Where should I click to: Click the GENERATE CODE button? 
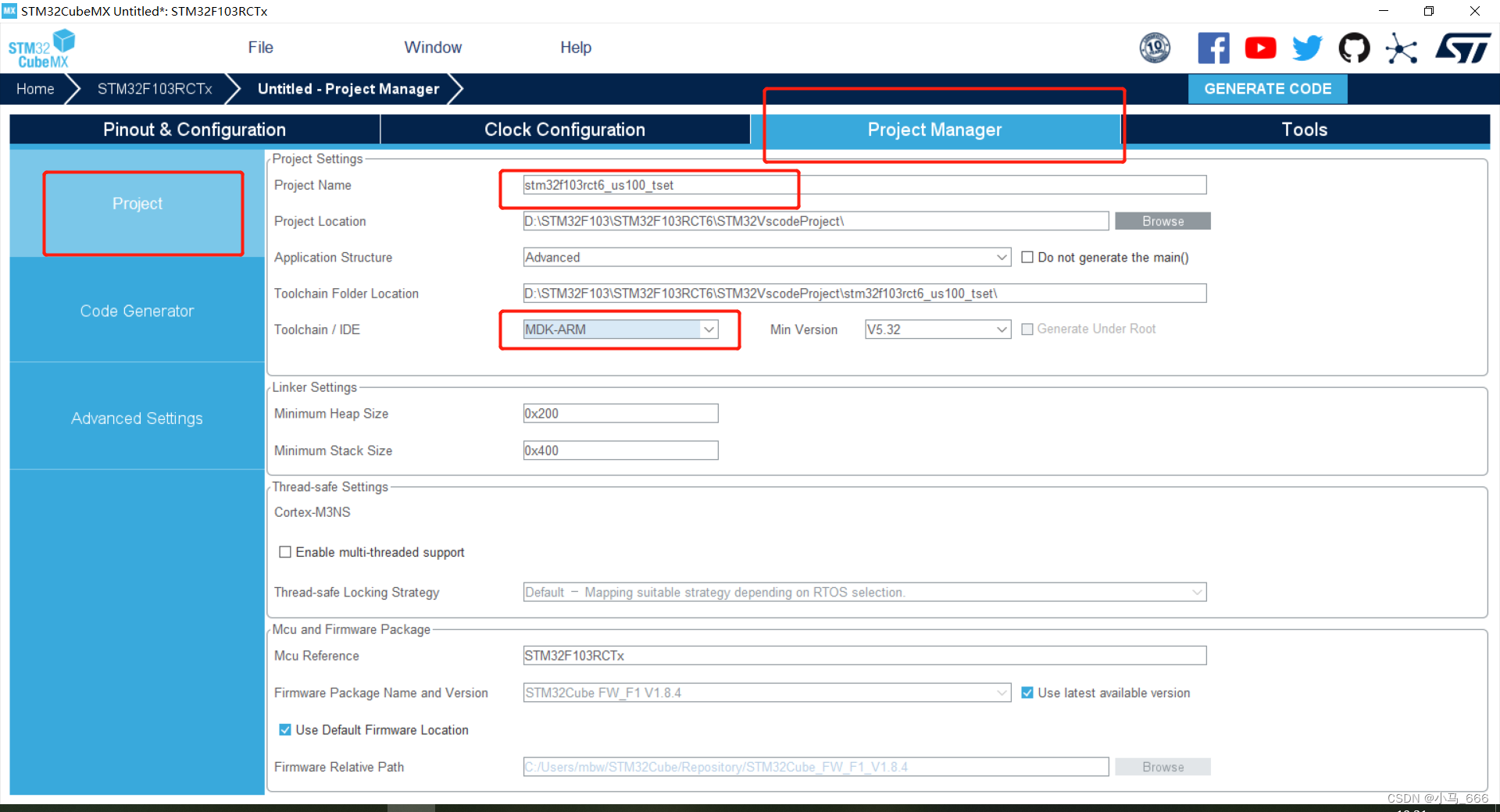(1268, 89)
